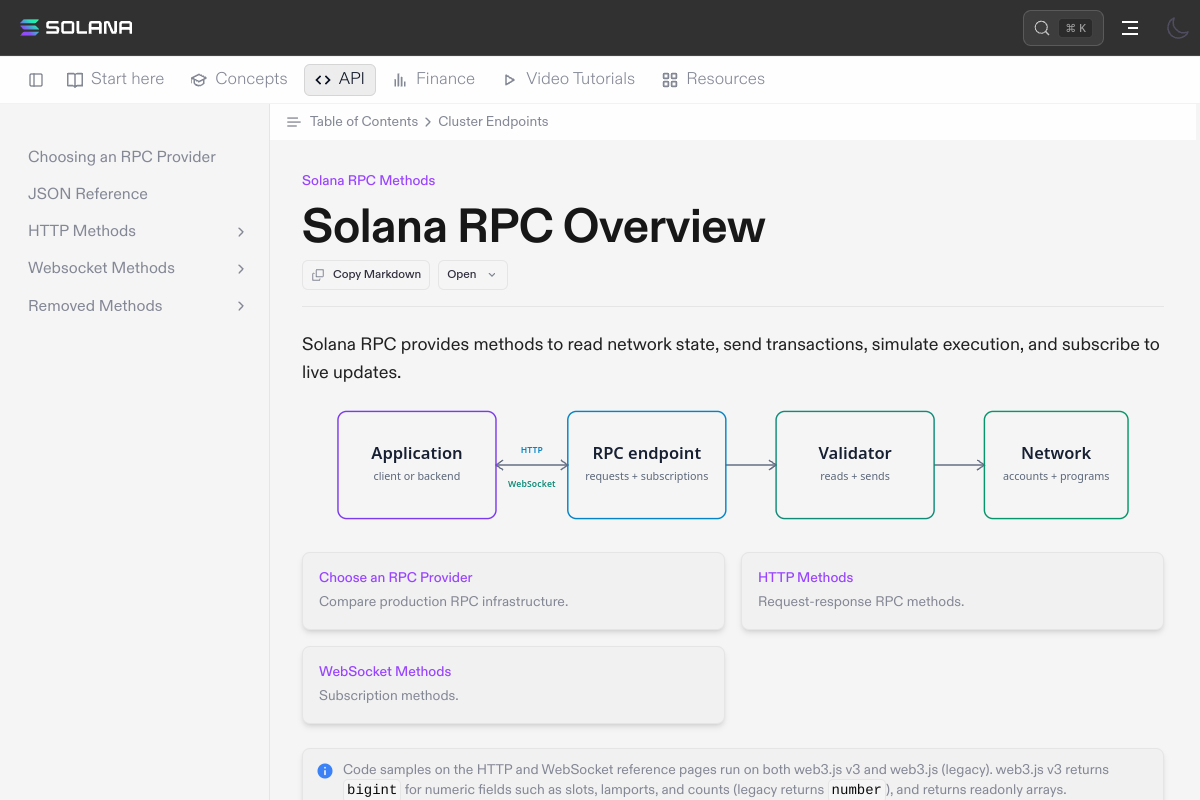Go to the Start here tab
The image size is (1200, 800).
point(115,79)
